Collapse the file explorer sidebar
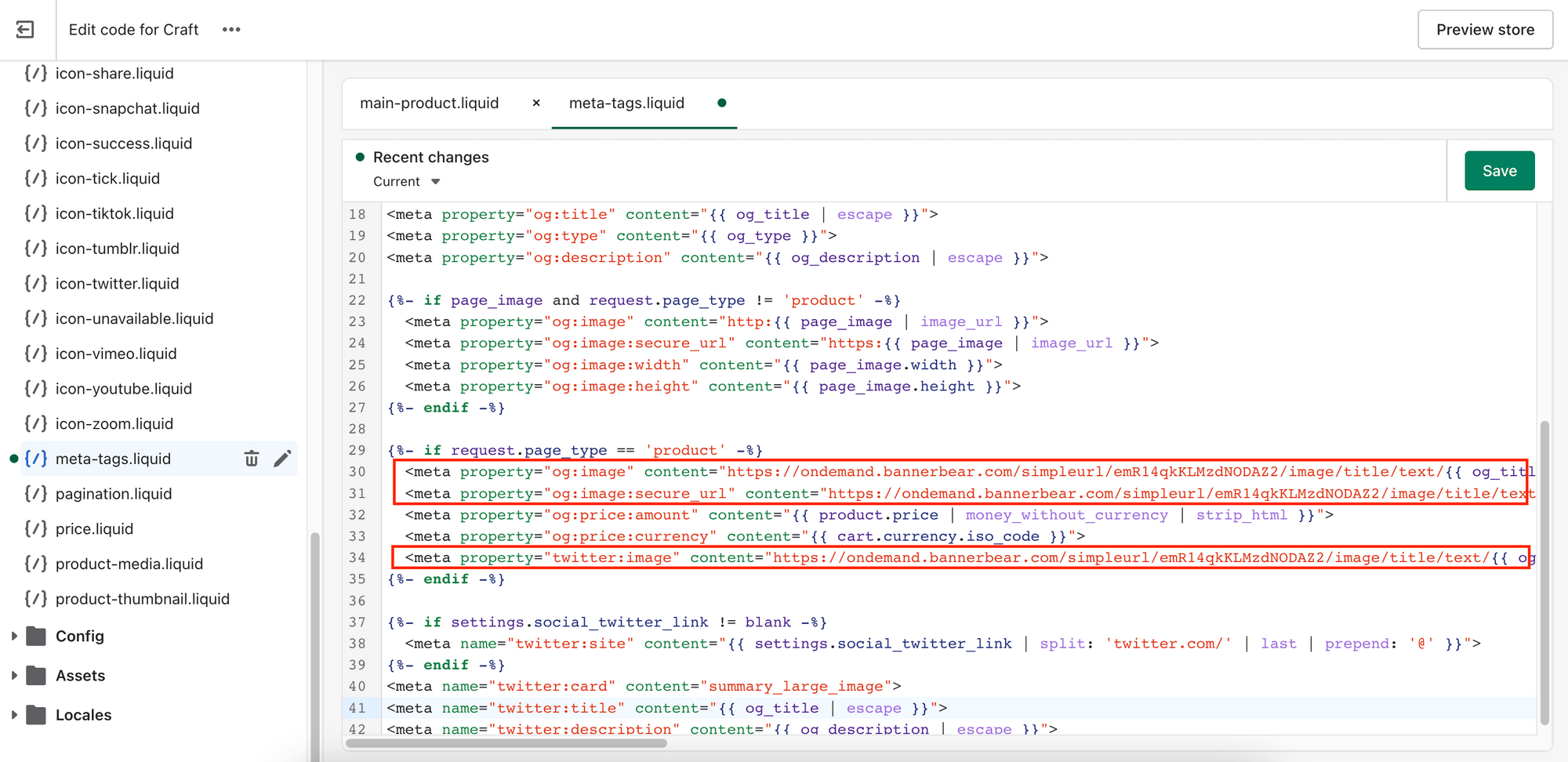Image resolution: width=1568 pixels, height=762 pixels. click(x=24, y=29)
